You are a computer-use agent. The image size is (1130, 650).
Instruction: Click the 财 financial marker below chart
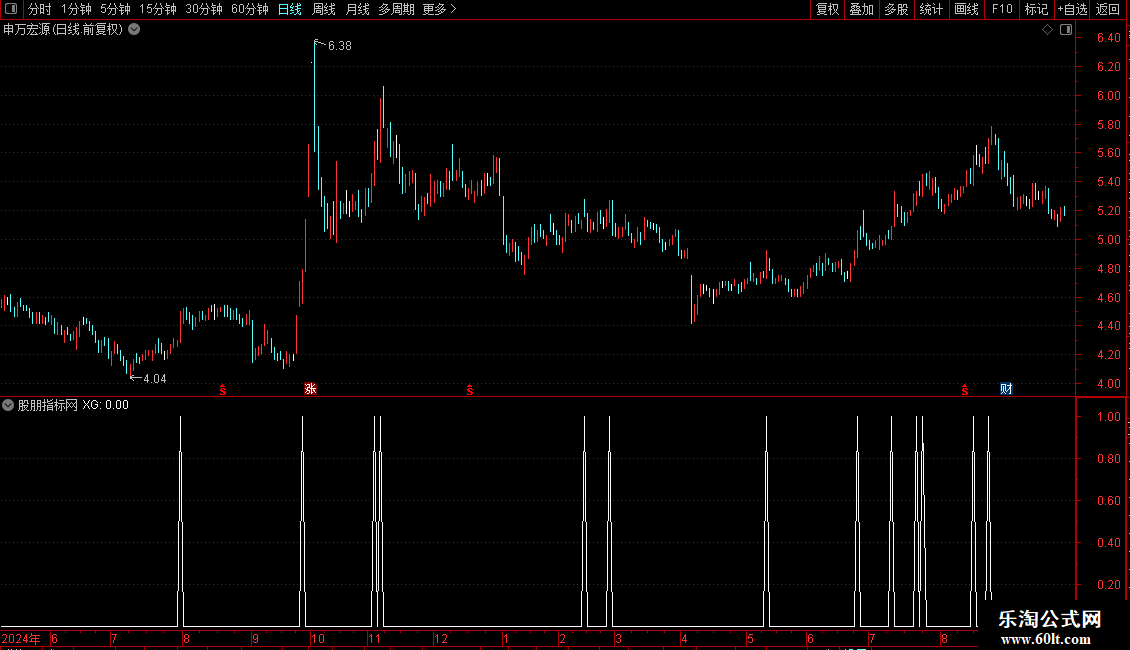pyautogui.click(x=1007, y=389)
